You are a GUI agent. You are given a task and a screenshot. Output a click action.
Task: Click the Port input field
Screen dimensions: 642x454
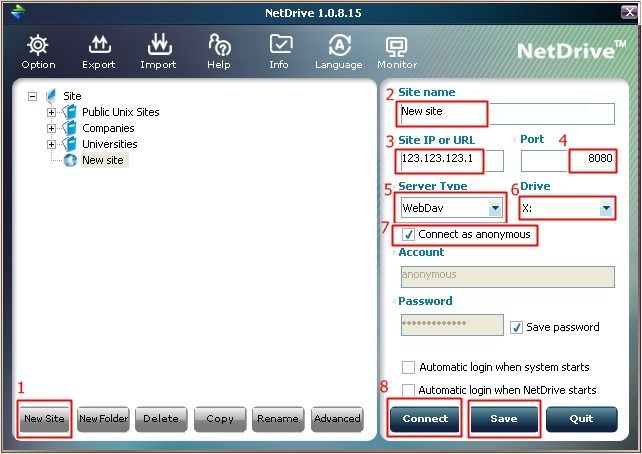[568, 161]
